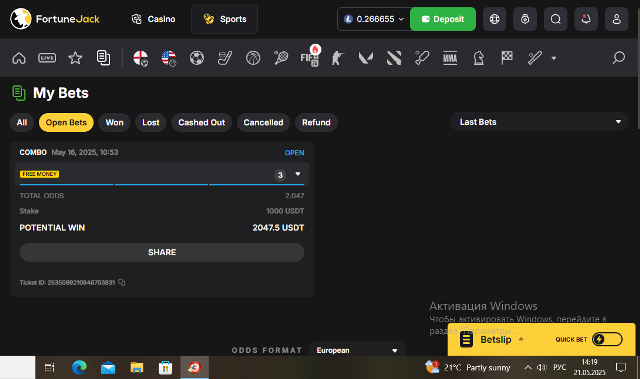640x379 pixels.
Task: Open notifications bell
Action: [x=586, y=19]
